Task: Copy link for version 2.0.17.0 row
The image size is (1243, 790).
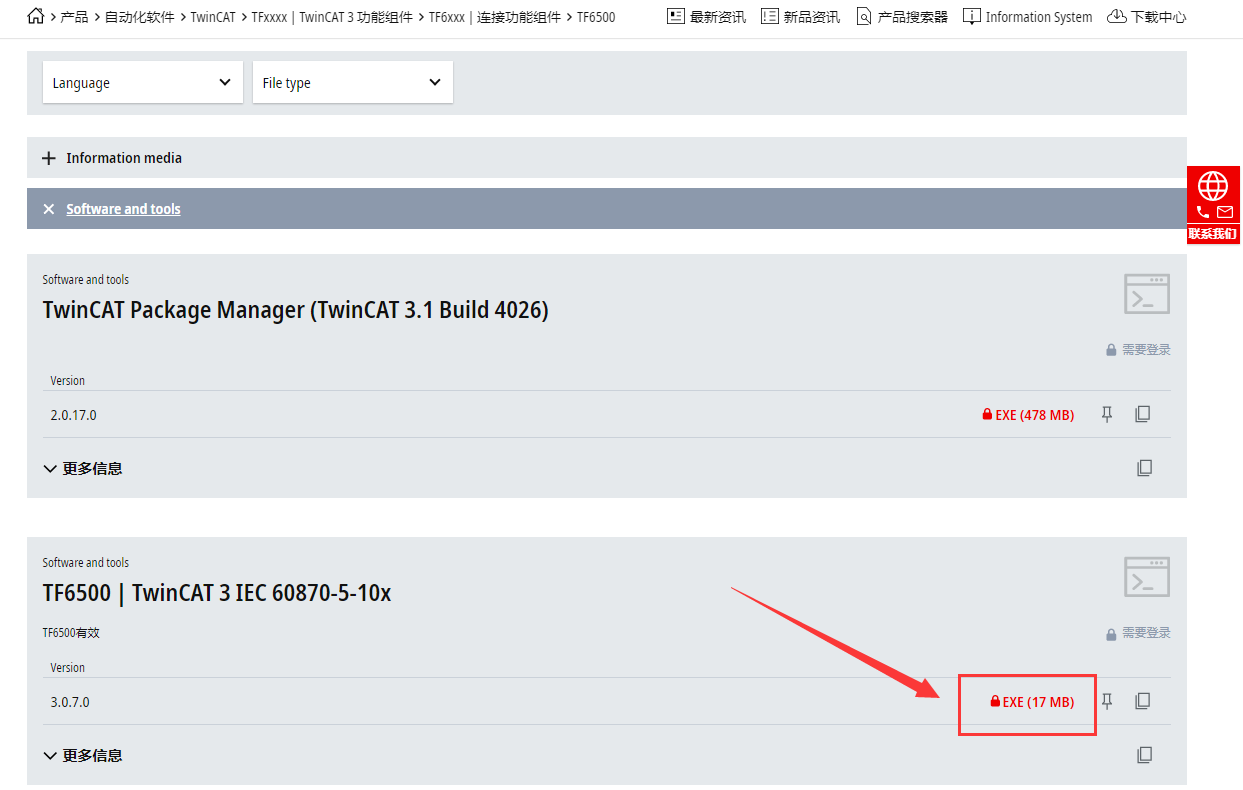Action: pos(1143,414)
